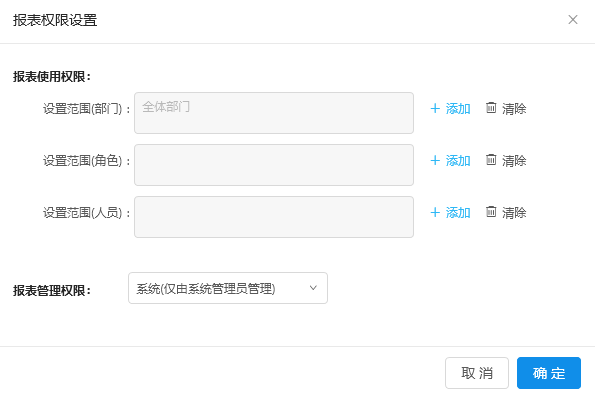Confirm settings with the 确定 button
Viewport: 595px width, 396px height.
click(x=549, y=373)
